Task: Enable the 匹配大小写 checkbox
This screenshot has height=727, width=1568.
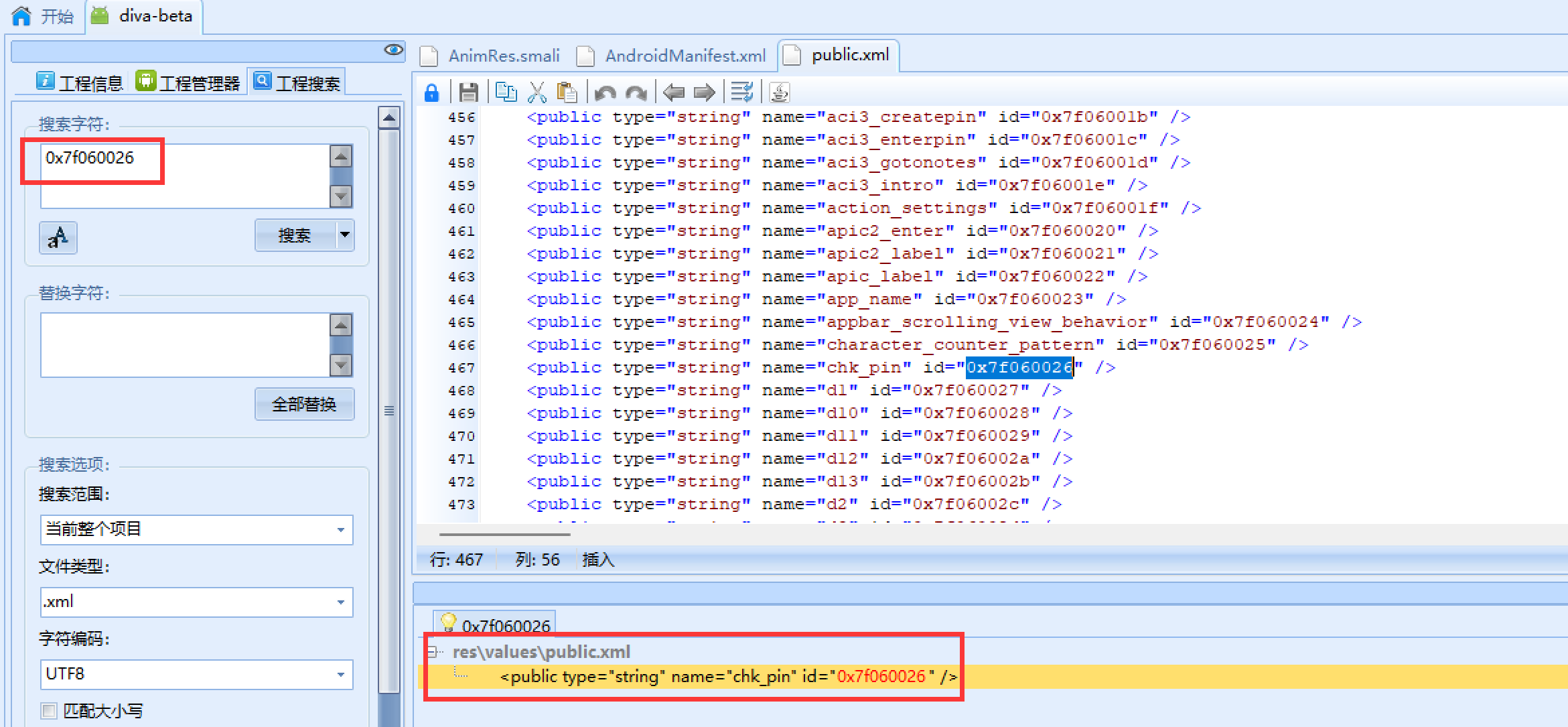Action: pyautogui.click(x=48, y=710)
